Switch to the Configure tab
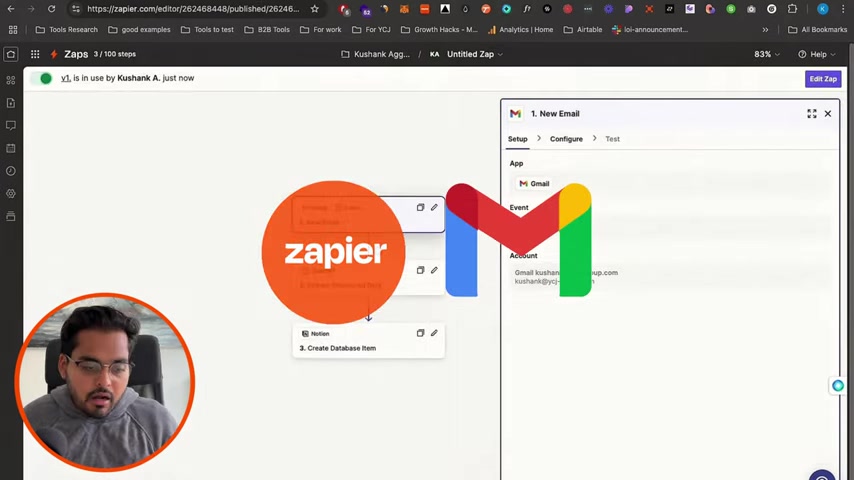The image size is (854, 480). tap(566, 139)
